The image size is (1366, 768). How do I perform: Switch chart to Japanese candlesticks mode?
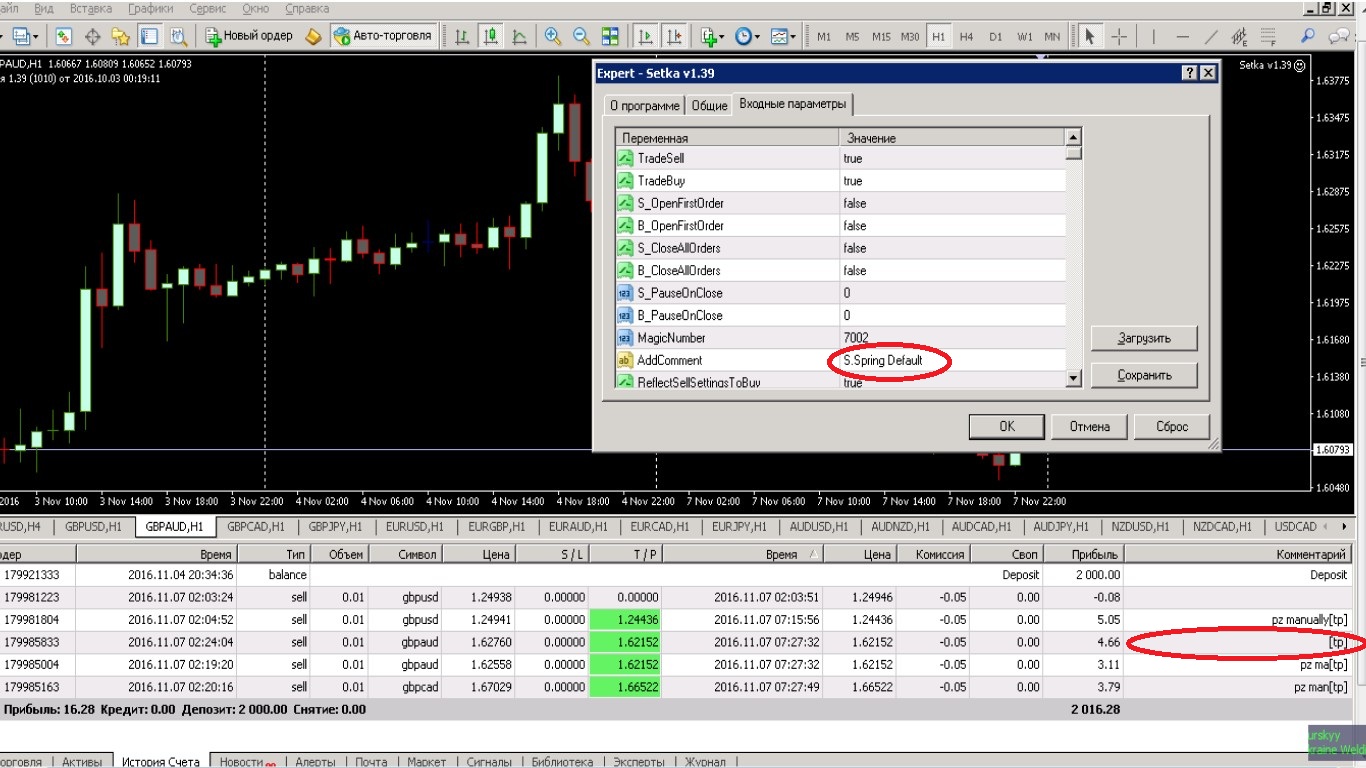[x=491, y=36]
